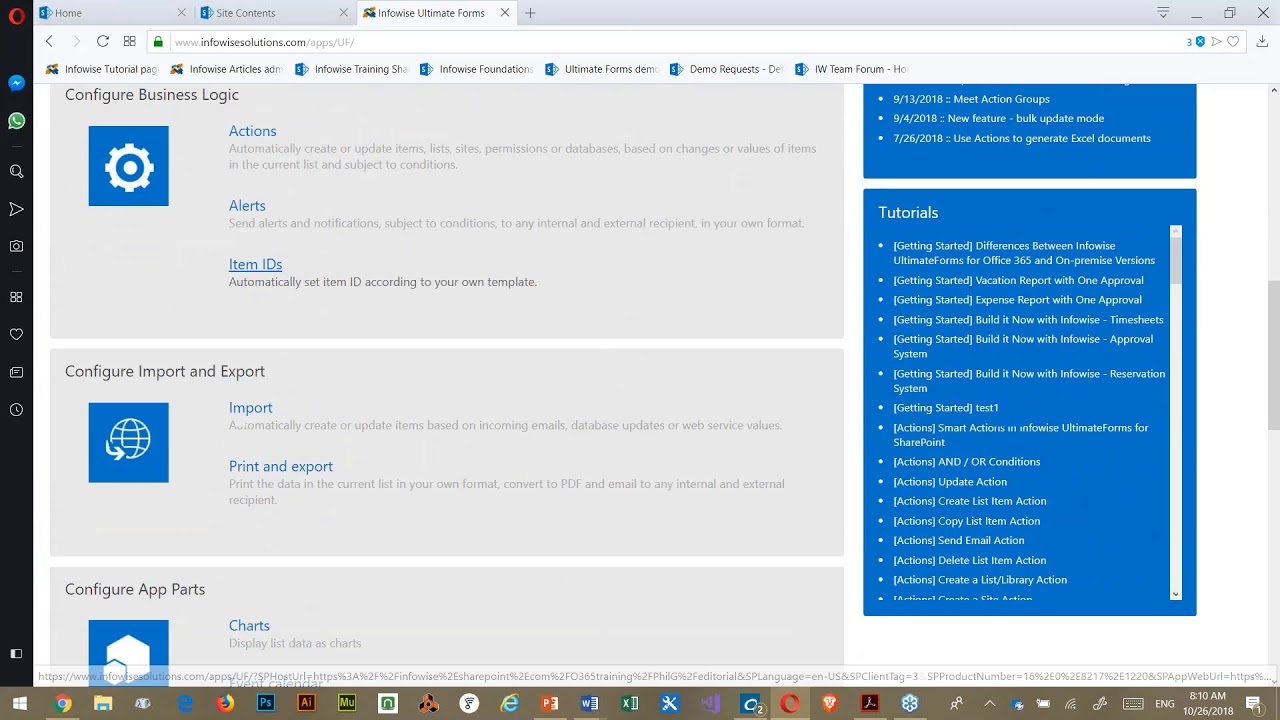1280x720 pixels.
Task: Open Infowise Articles admin bookmark
Action: click(227, 69)
